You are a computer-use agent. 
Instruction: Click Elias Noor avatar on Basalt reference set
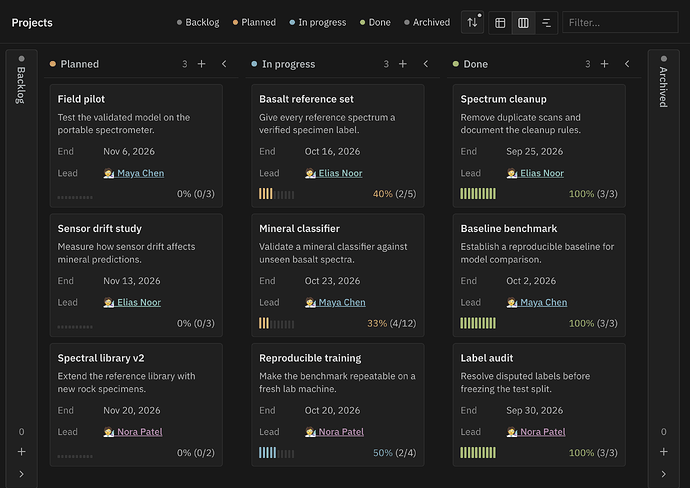click(310, 173)
